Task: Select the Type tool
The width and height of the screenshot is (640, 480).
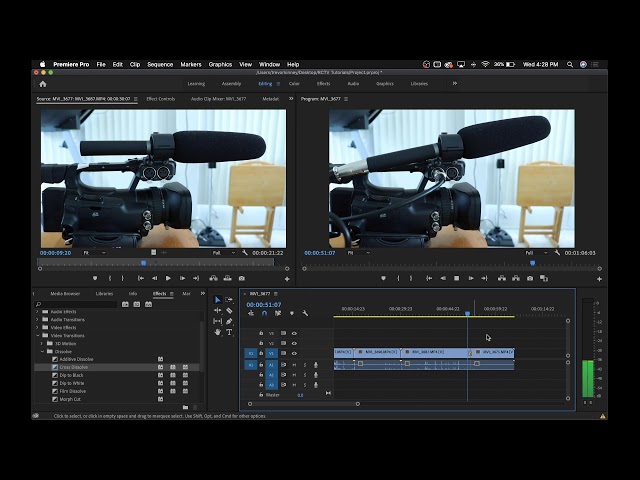Action: click(x=229, y=332)
